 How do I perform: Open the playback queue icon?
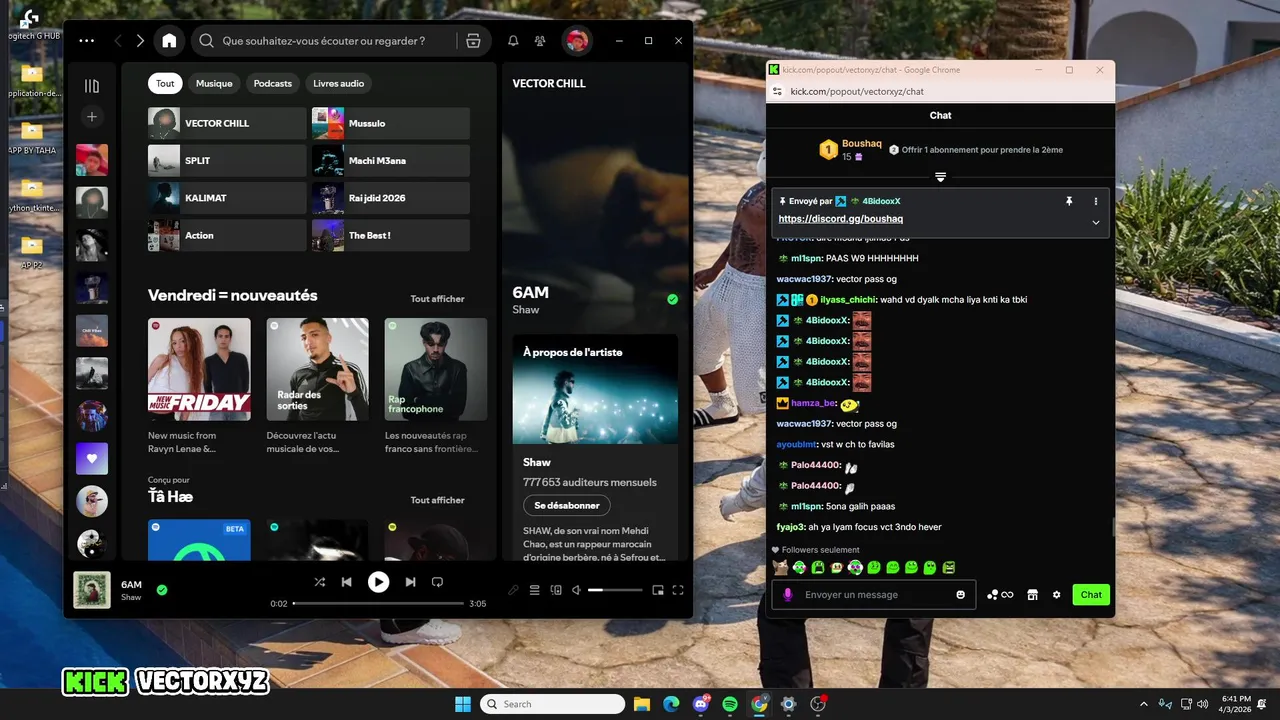(x=534, y=590)
